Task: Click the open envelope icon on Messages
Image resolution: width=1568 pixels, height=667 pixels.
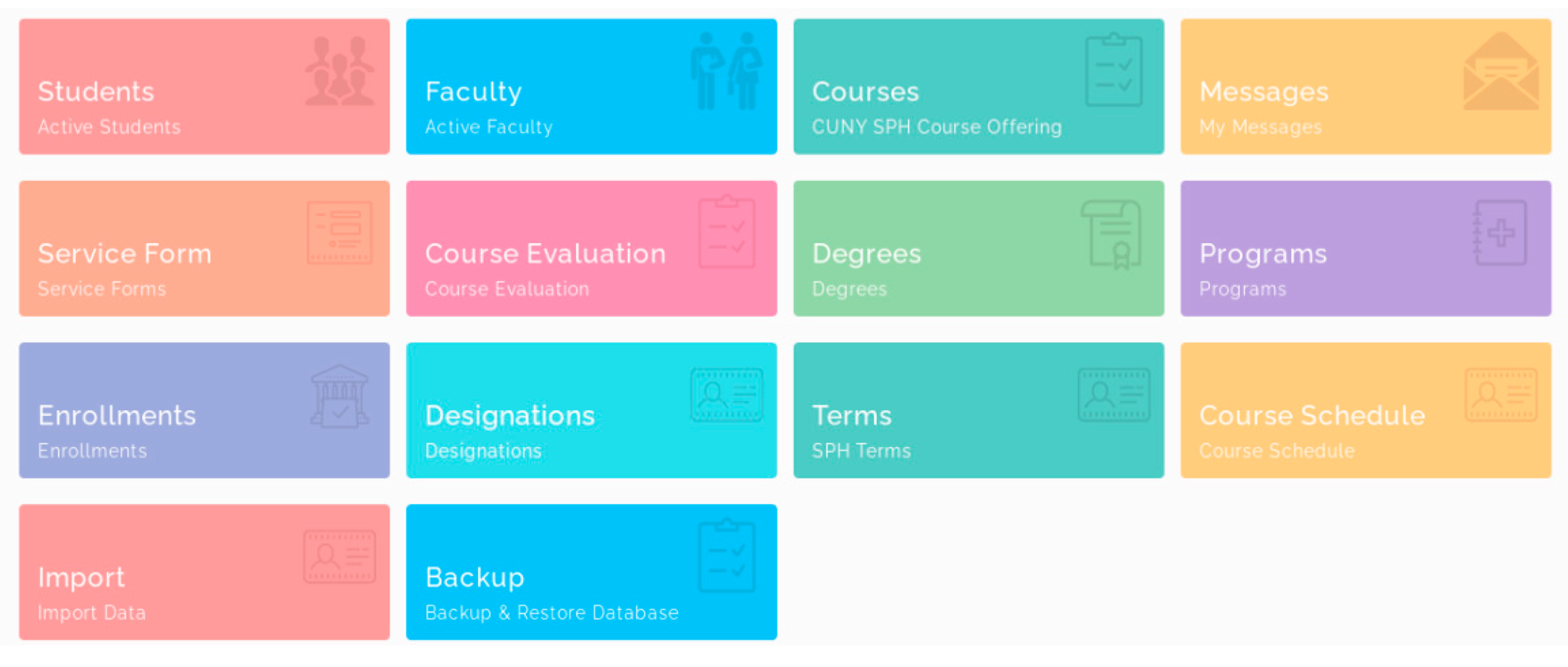Action: [x=1501, y=72]
